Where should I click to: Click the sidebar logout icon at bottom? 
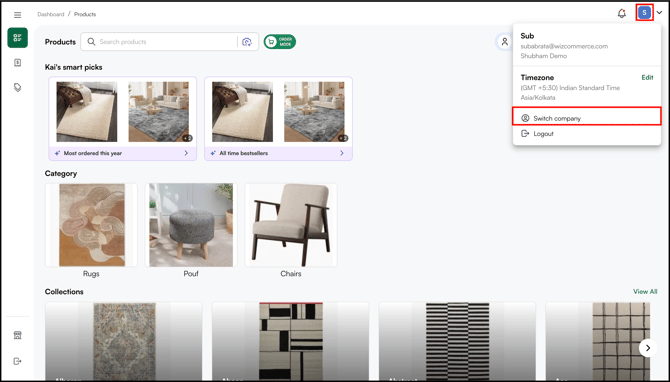pyautogui.click(x=18, y=361)
